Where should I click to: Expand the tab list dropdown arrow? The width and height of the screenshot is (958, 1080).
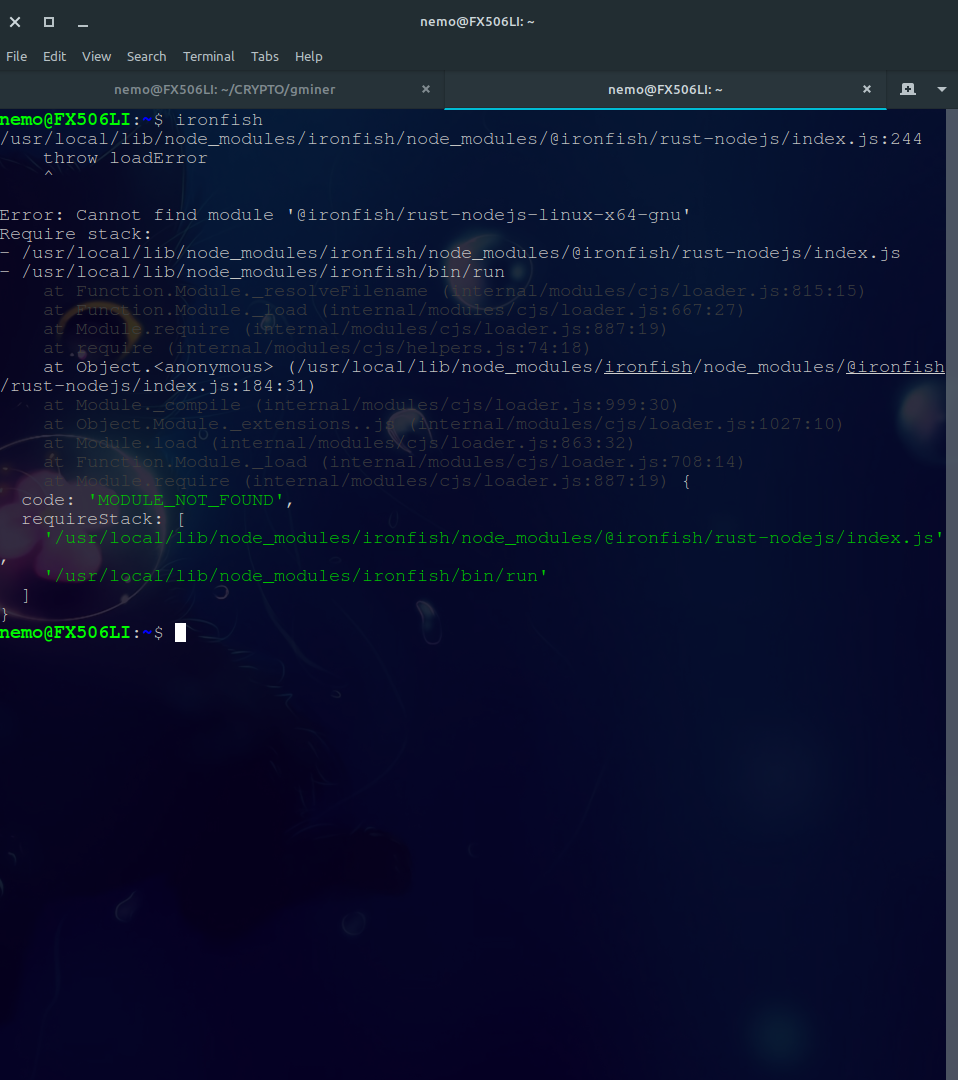[941, 89]
